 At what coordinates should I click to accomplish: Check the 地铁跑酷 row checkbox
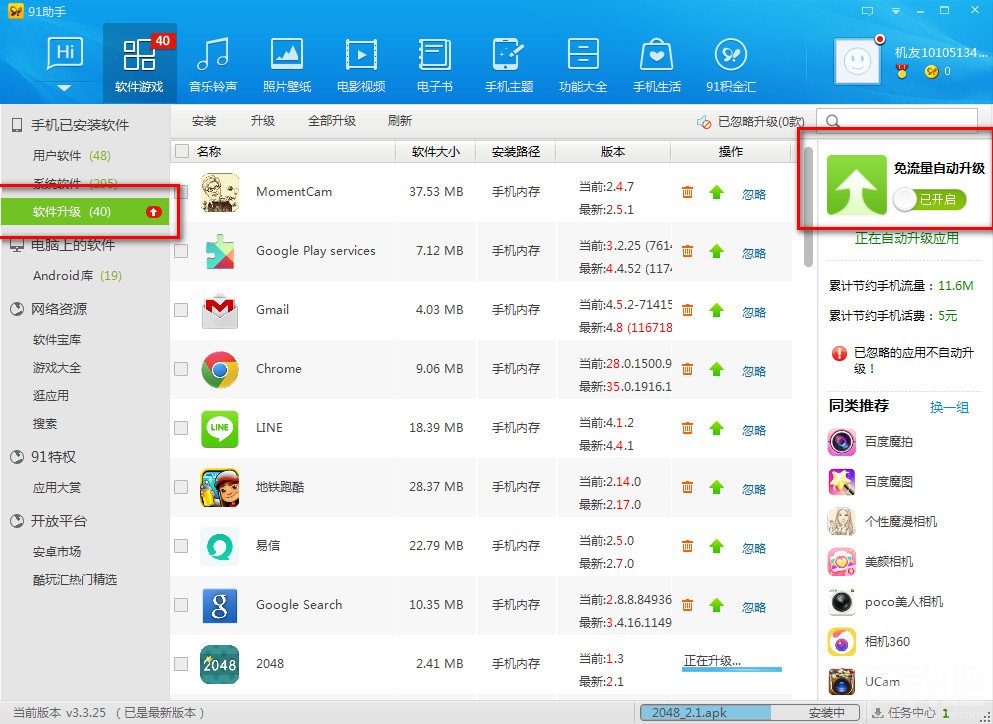pos(181,486)
